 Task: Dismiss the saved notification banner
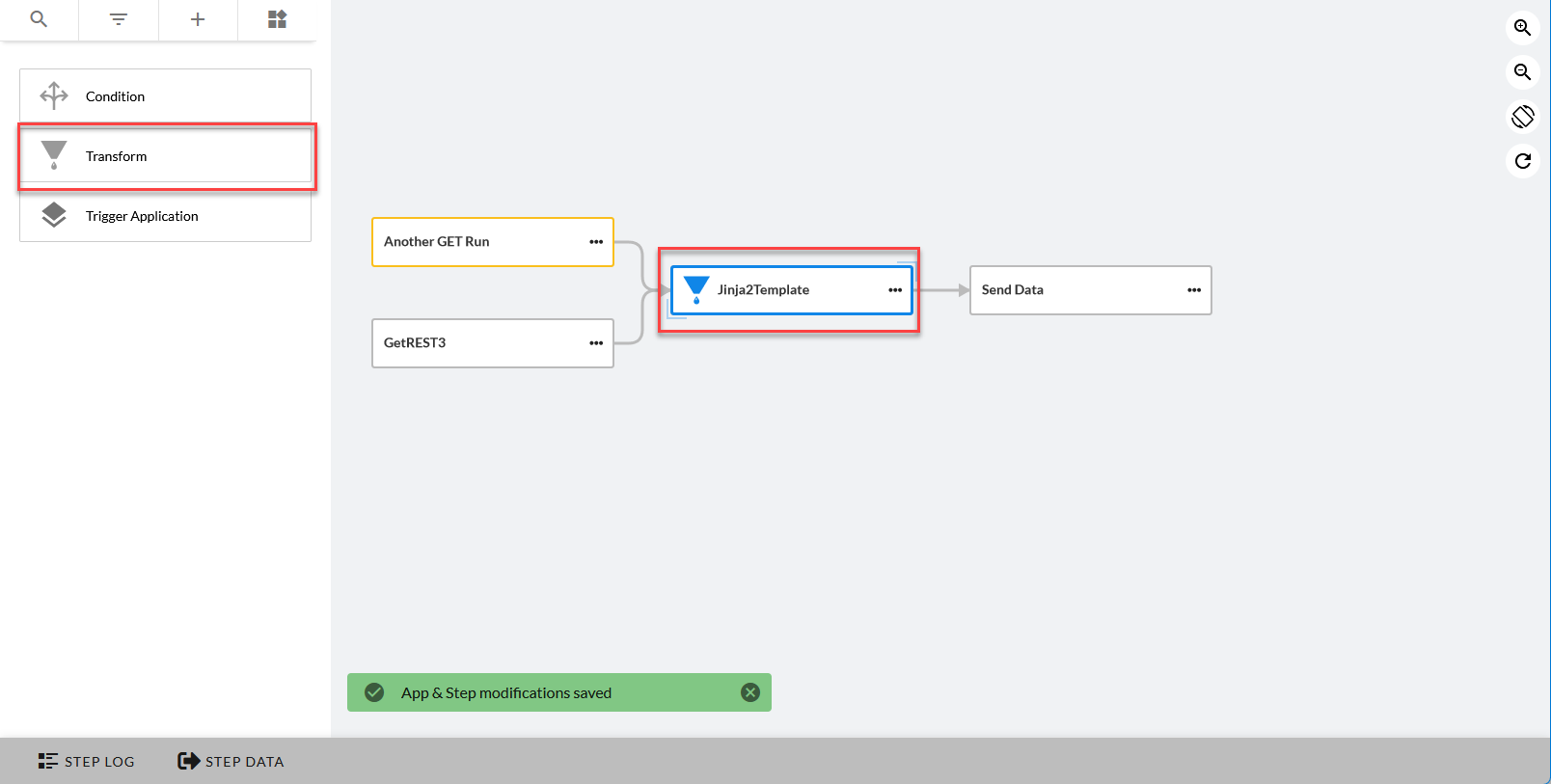750,692
